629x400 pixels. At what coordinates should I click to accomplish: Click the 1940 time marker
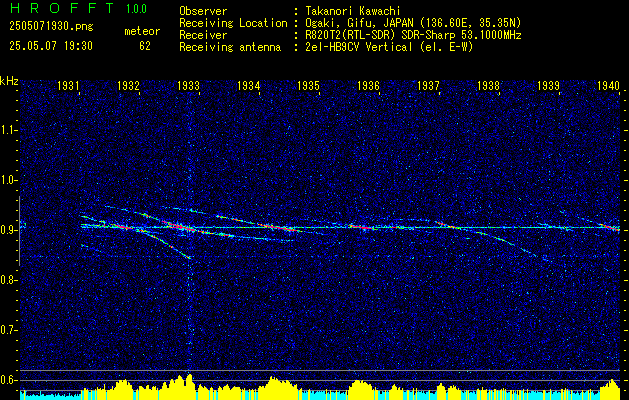tap(609, 85)
